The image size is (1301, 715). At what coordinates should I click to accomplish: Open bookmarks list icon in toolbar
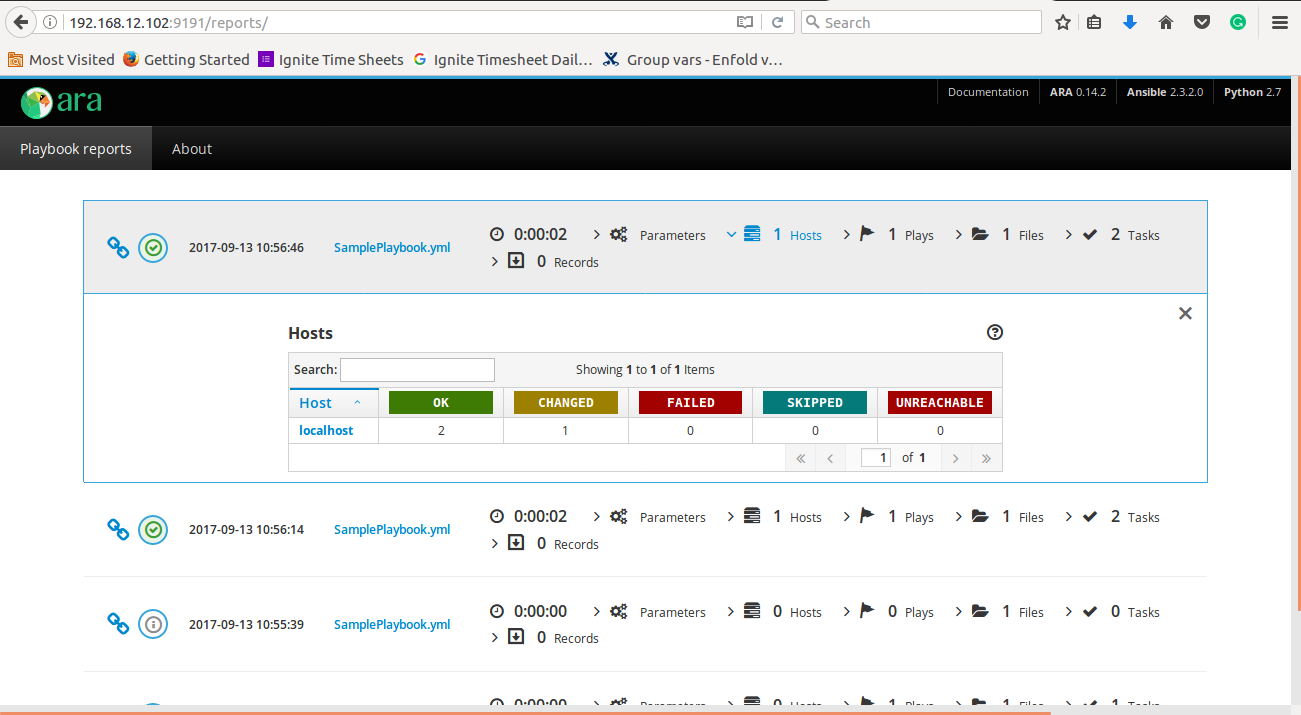pyautogui.click(x=1095, y=22)
